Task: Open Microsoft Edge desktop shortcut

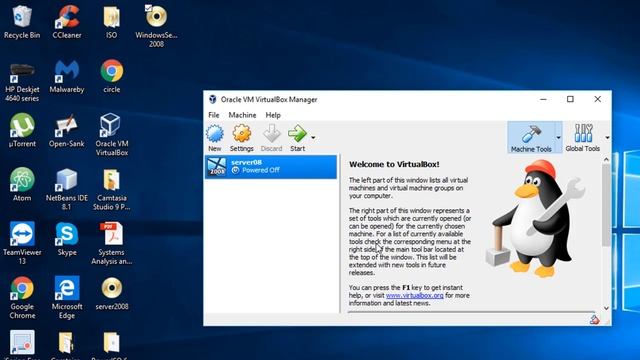Action: (x=67, y=298)
